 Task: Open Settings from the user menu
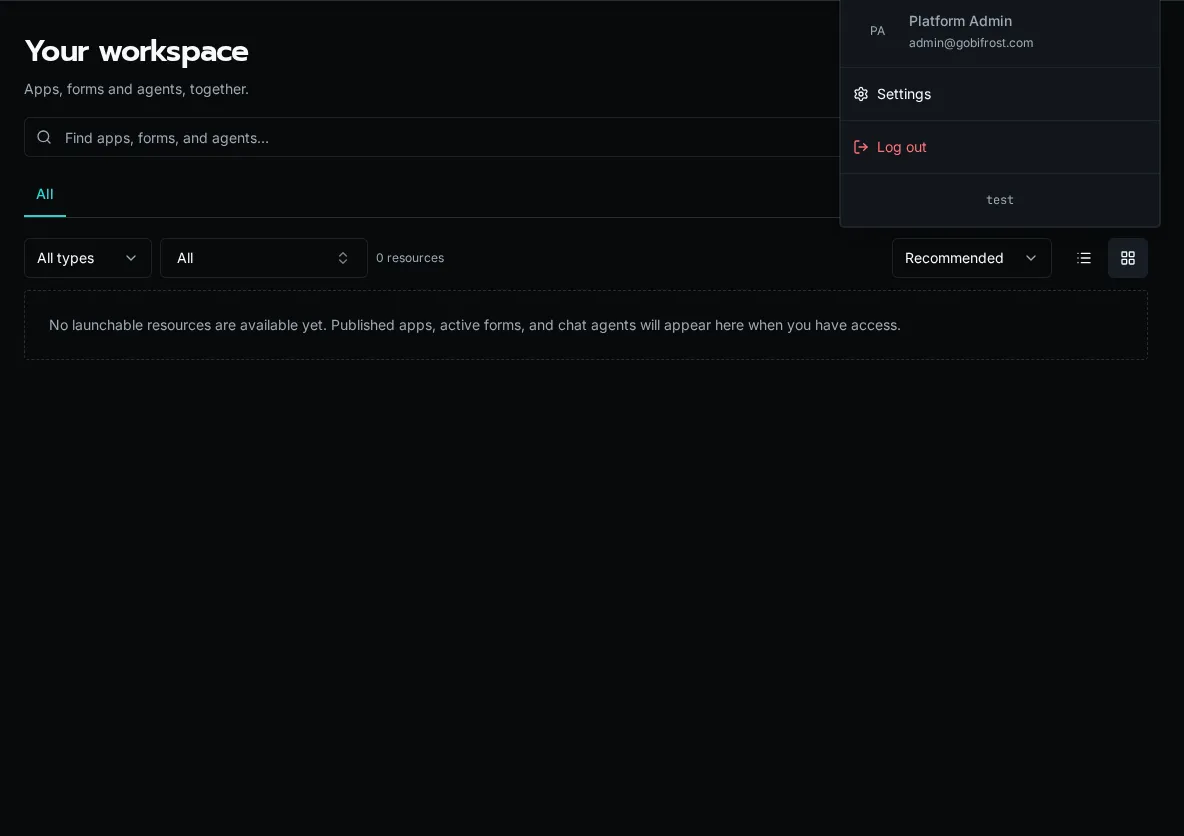click(1000, 94)
